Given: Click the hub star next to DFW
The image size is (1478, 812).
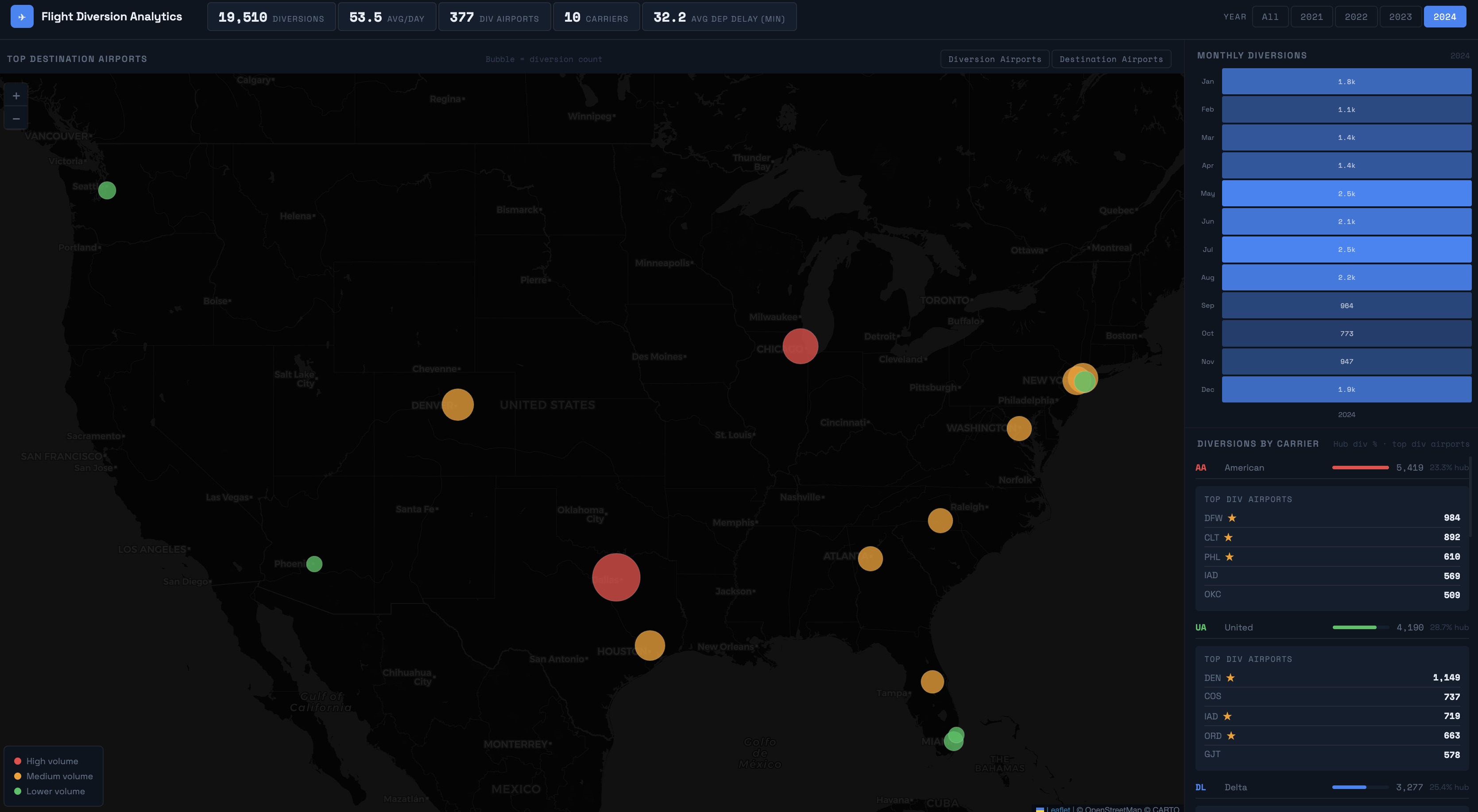Looking at the screenshot, I should [1231, 518].
